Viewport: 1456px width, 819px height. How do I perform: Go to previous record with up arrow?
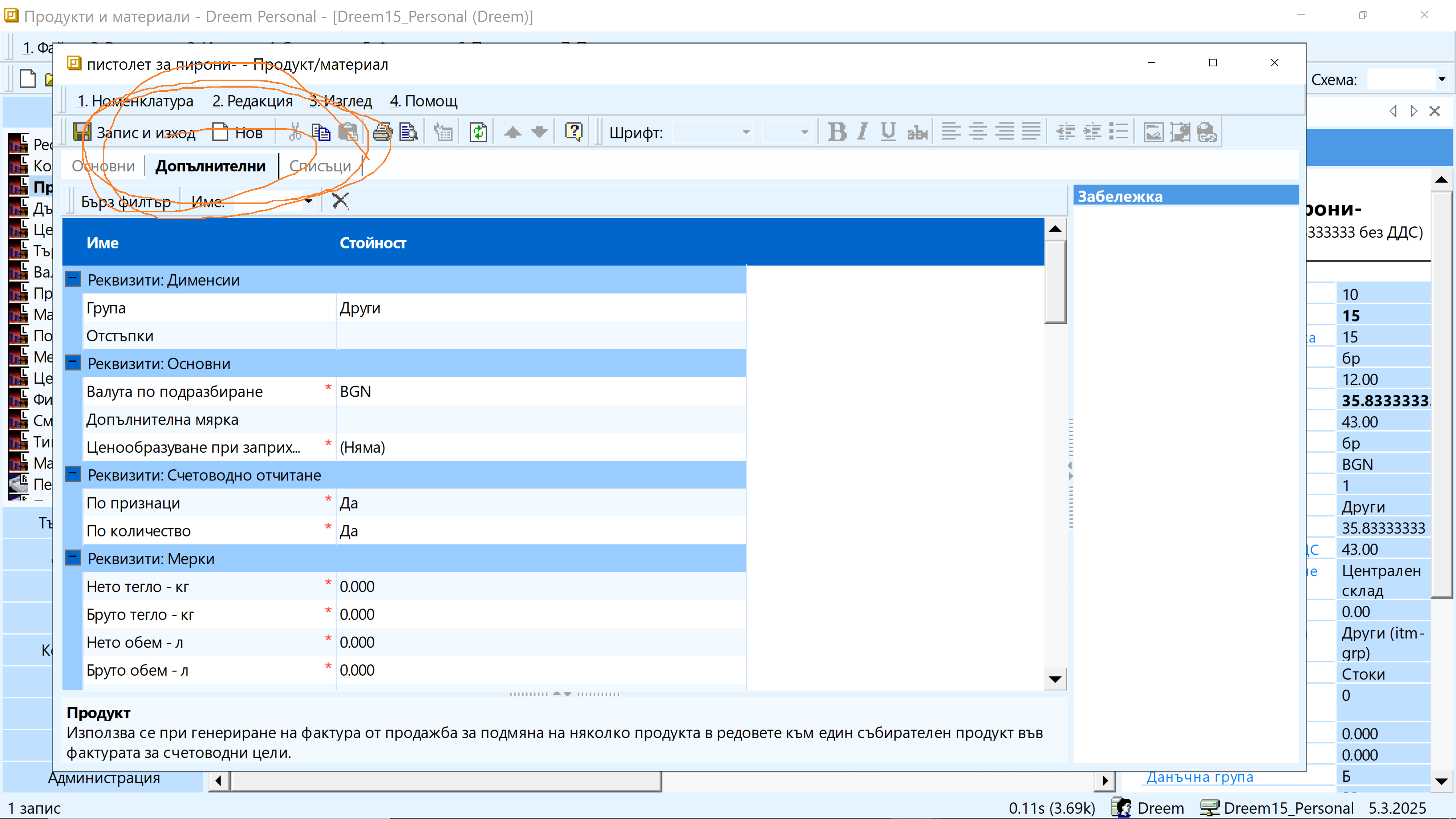pos(513,133)
